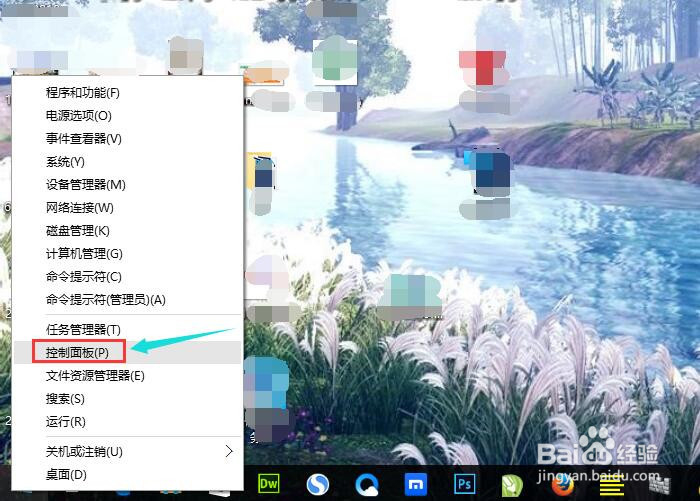Open 命令提示符(C)
Screen dimensions: 700x501
[x=128, y=277]
